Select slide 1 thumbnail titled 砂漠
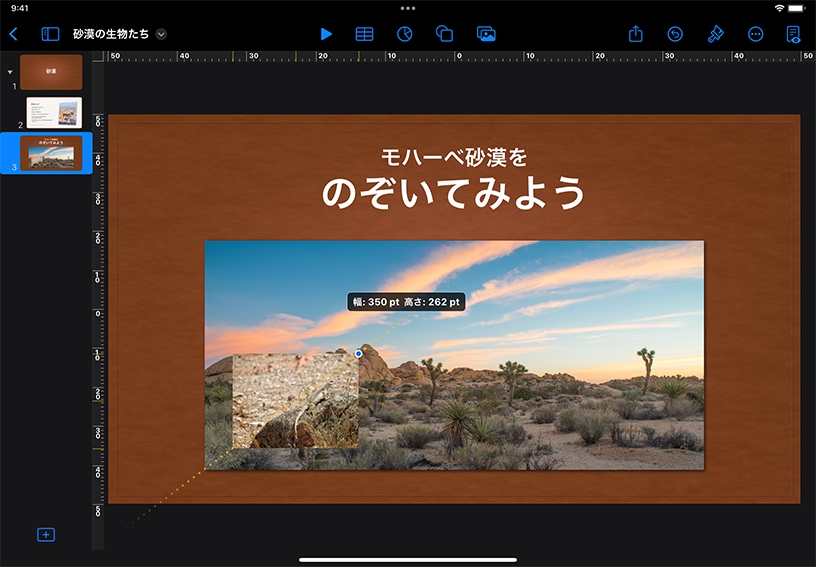Viewport: 816px width, 567px height. (x=51, y=72)
